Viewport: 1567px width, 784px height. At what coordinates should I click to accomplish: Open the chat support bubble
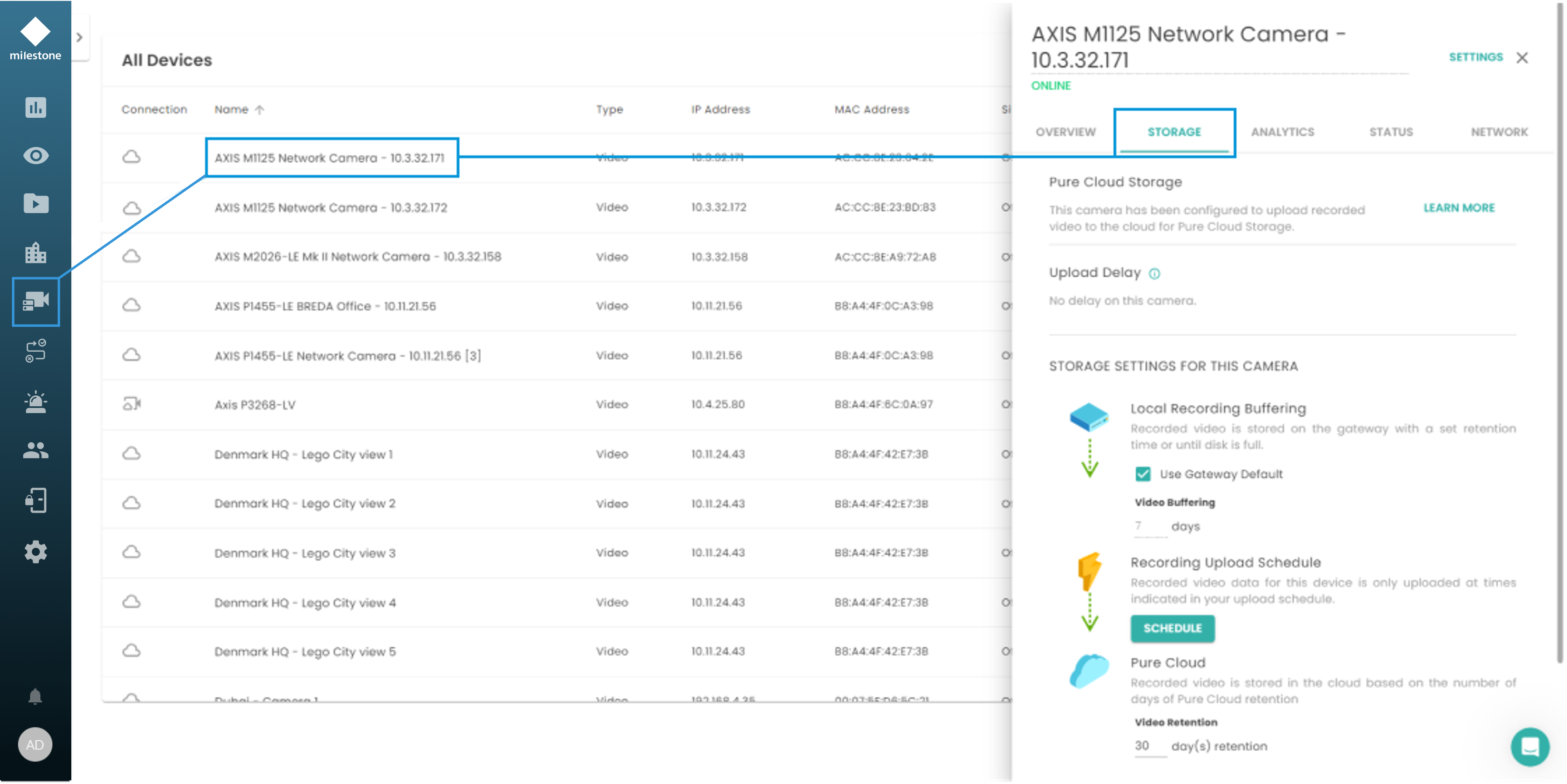[1529, 746]
